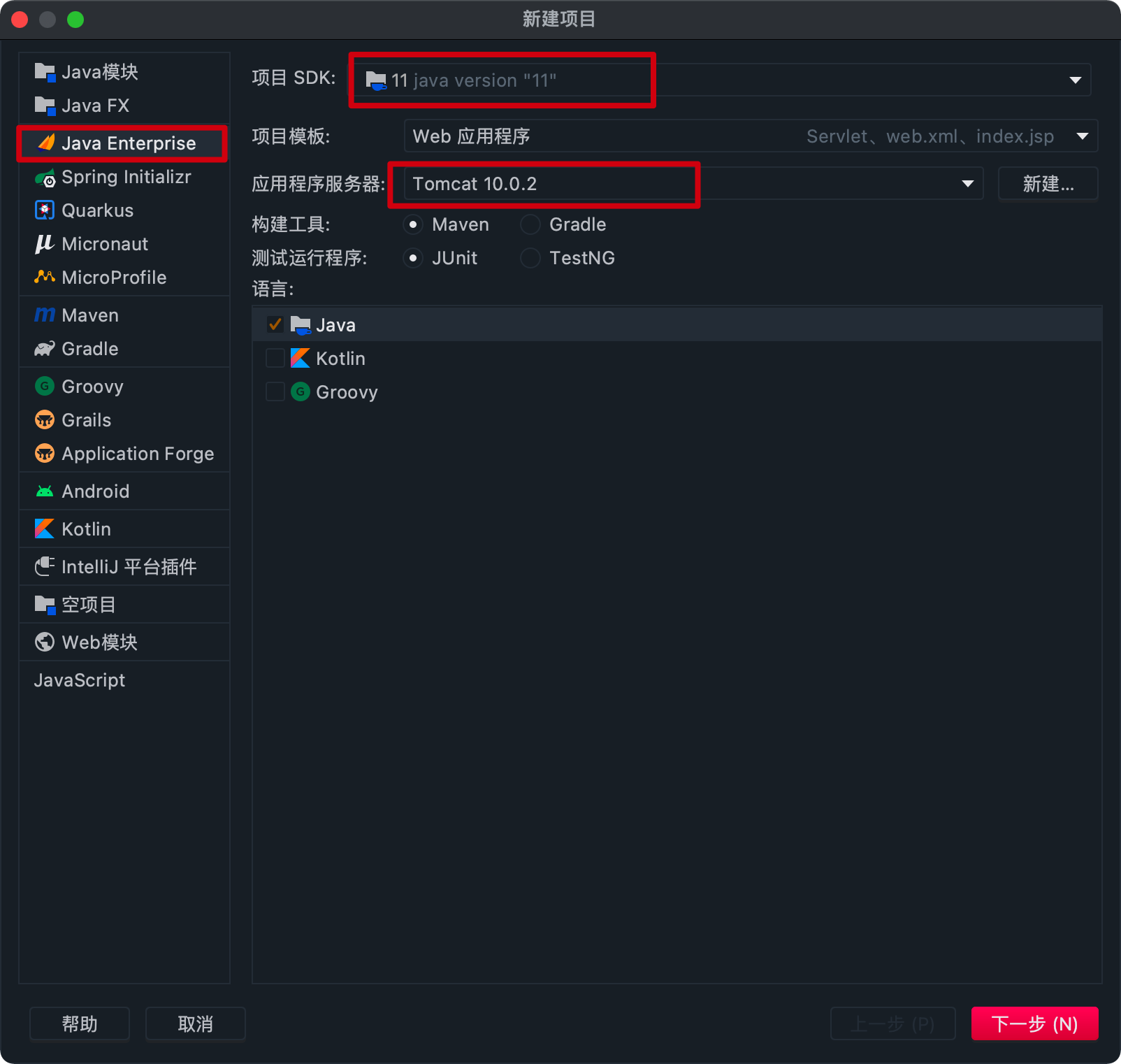Click the Micronaut mu icon
1121x1064 pixels.
[45, 244]
